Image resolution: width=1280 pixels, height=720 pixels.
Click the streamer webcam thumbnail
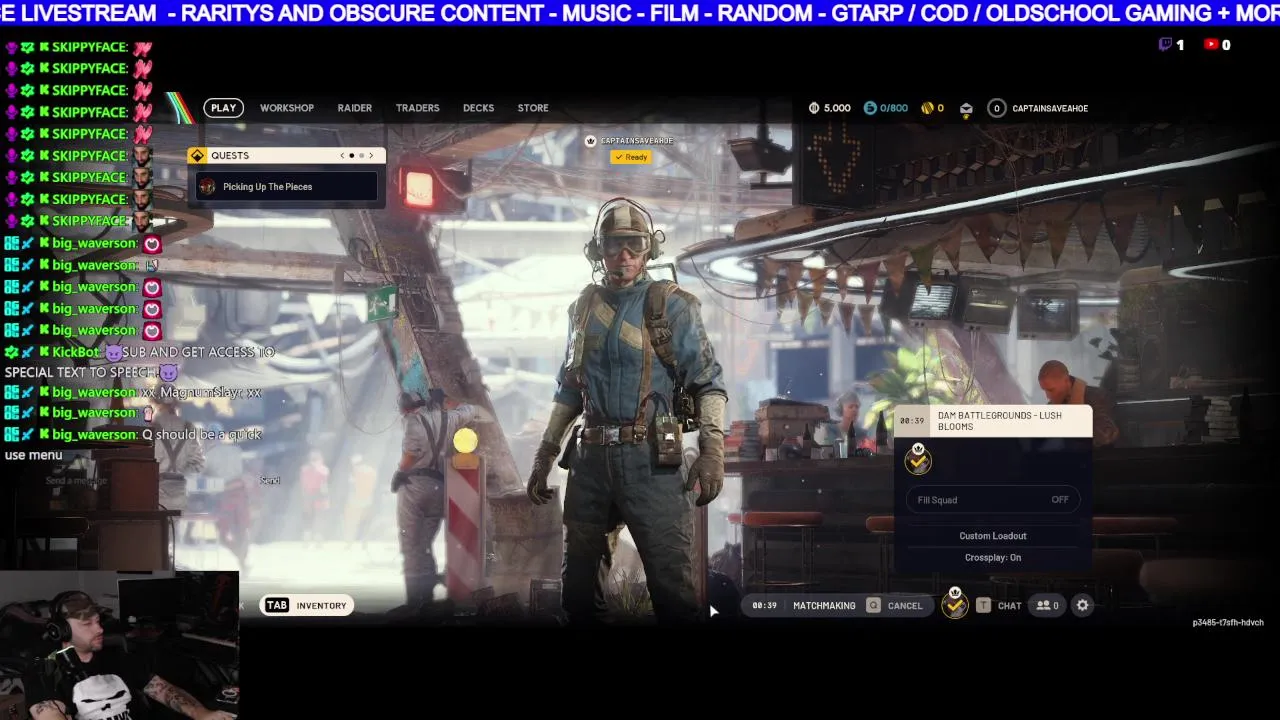coord(119,646)
